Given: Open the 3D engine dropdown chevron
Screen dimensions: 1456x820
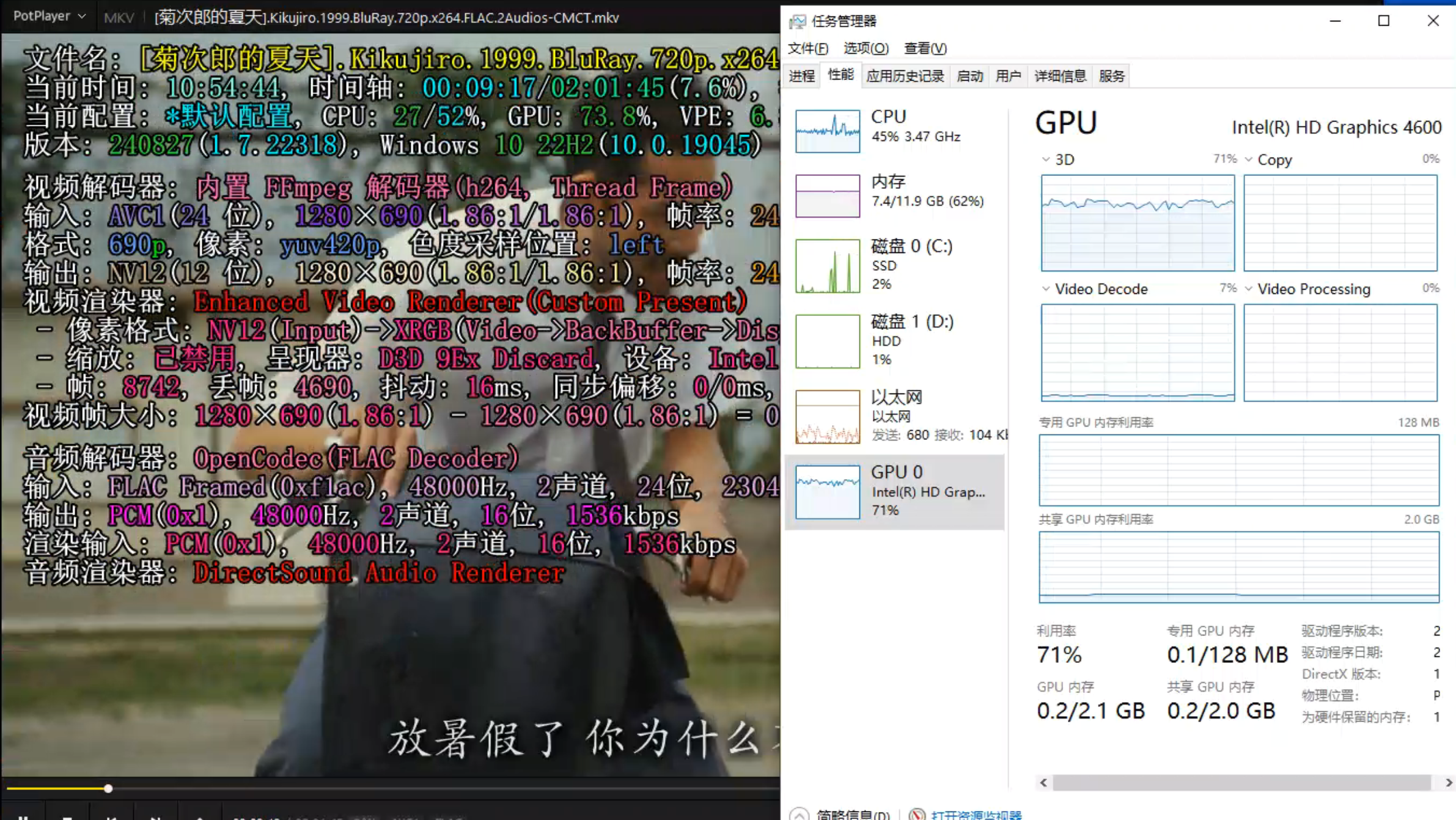Looking at the screenshot, I should coord(1046,159).
